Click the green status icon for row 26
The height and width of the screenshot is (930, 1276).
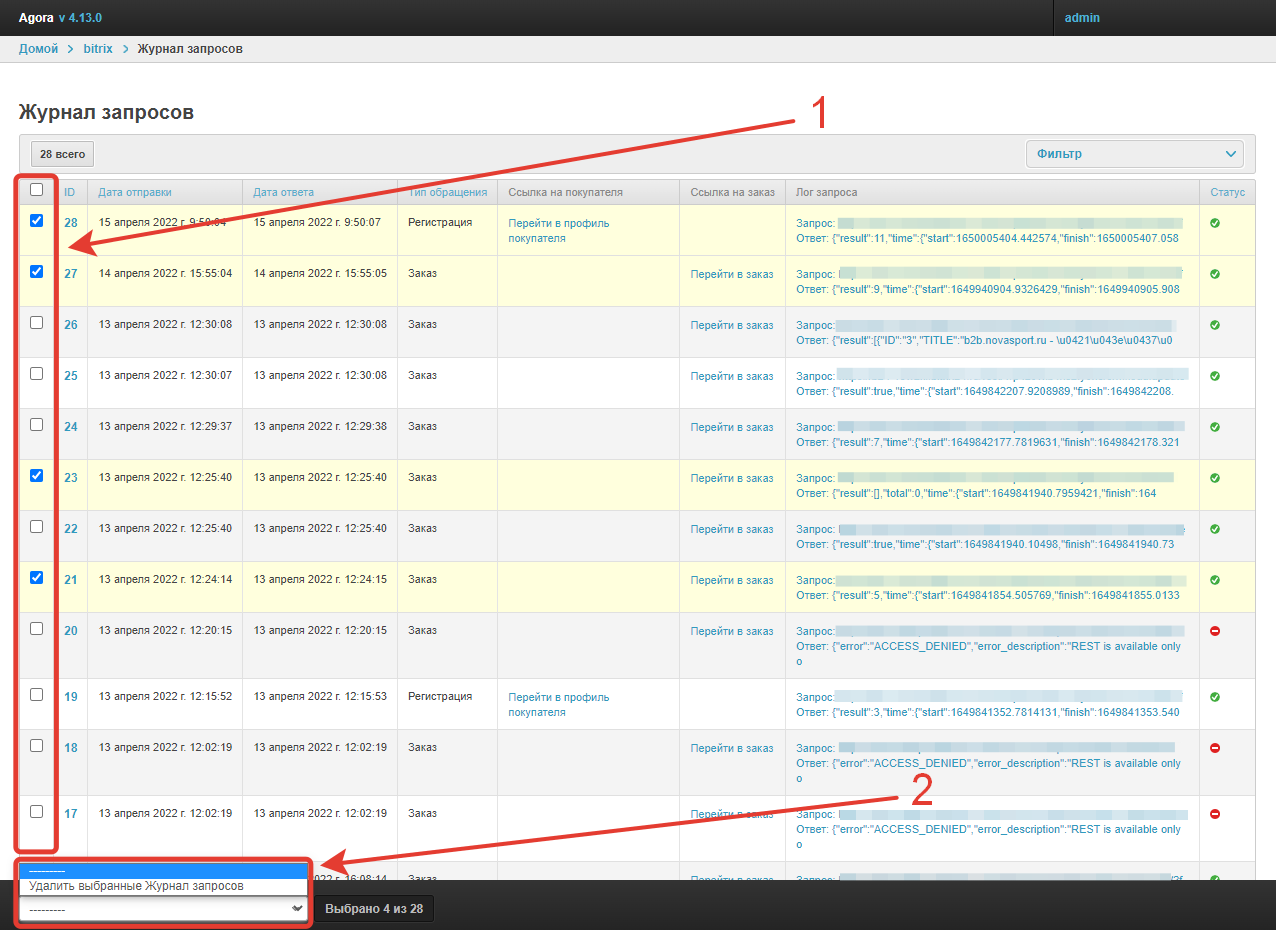coord(1215,325)
